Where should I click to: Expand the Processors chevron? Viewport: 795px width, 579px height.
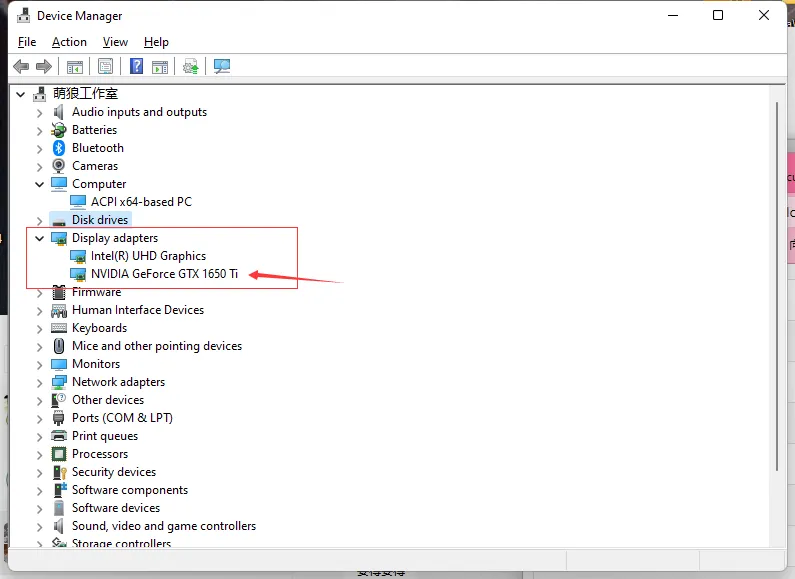coord(40,455)
